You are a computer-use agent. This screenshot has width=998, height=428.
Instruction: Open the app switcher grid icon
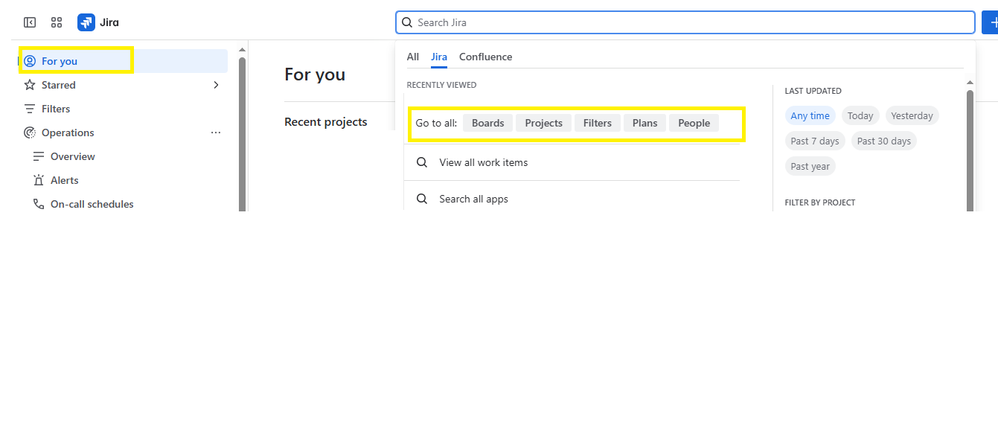[x=57, y=22]
